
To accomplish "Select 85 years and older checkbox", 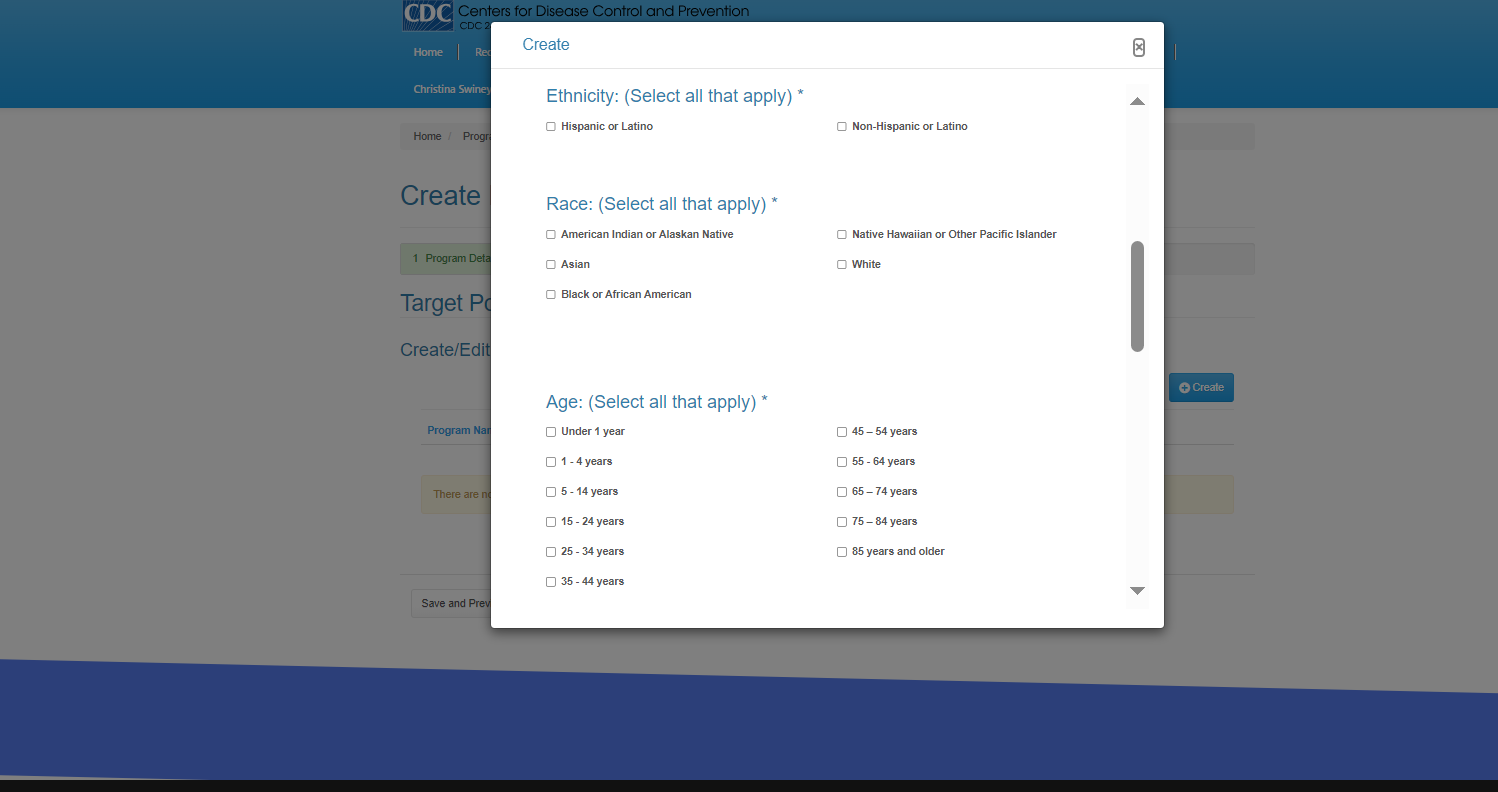I will click(x=842, y=552).
